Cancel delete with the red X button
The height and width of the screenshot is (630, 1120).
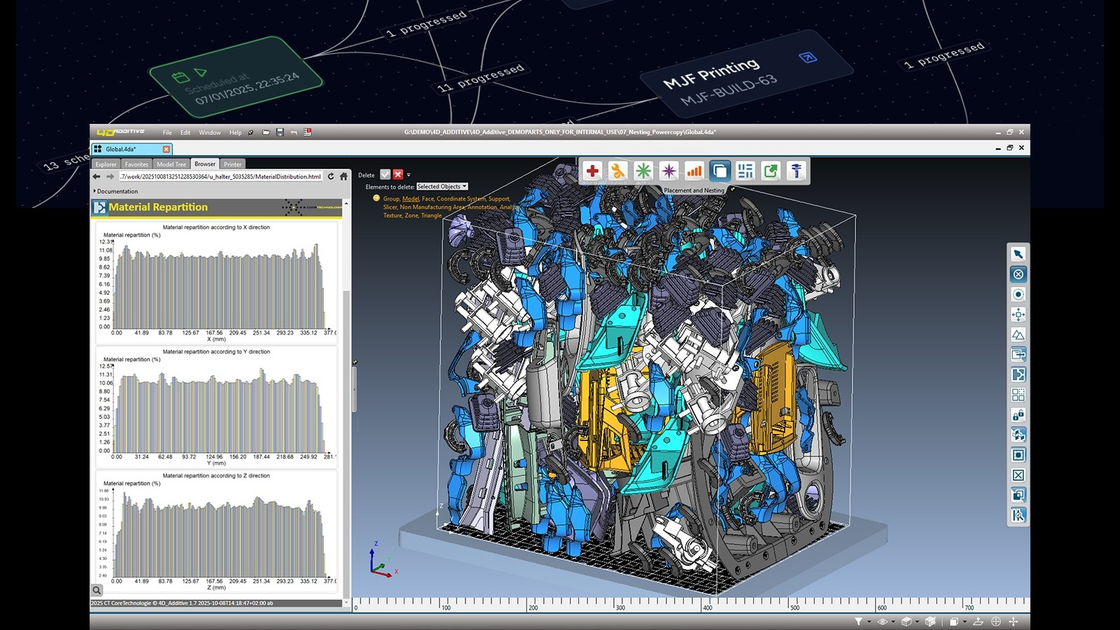click(x=398, y=175)
